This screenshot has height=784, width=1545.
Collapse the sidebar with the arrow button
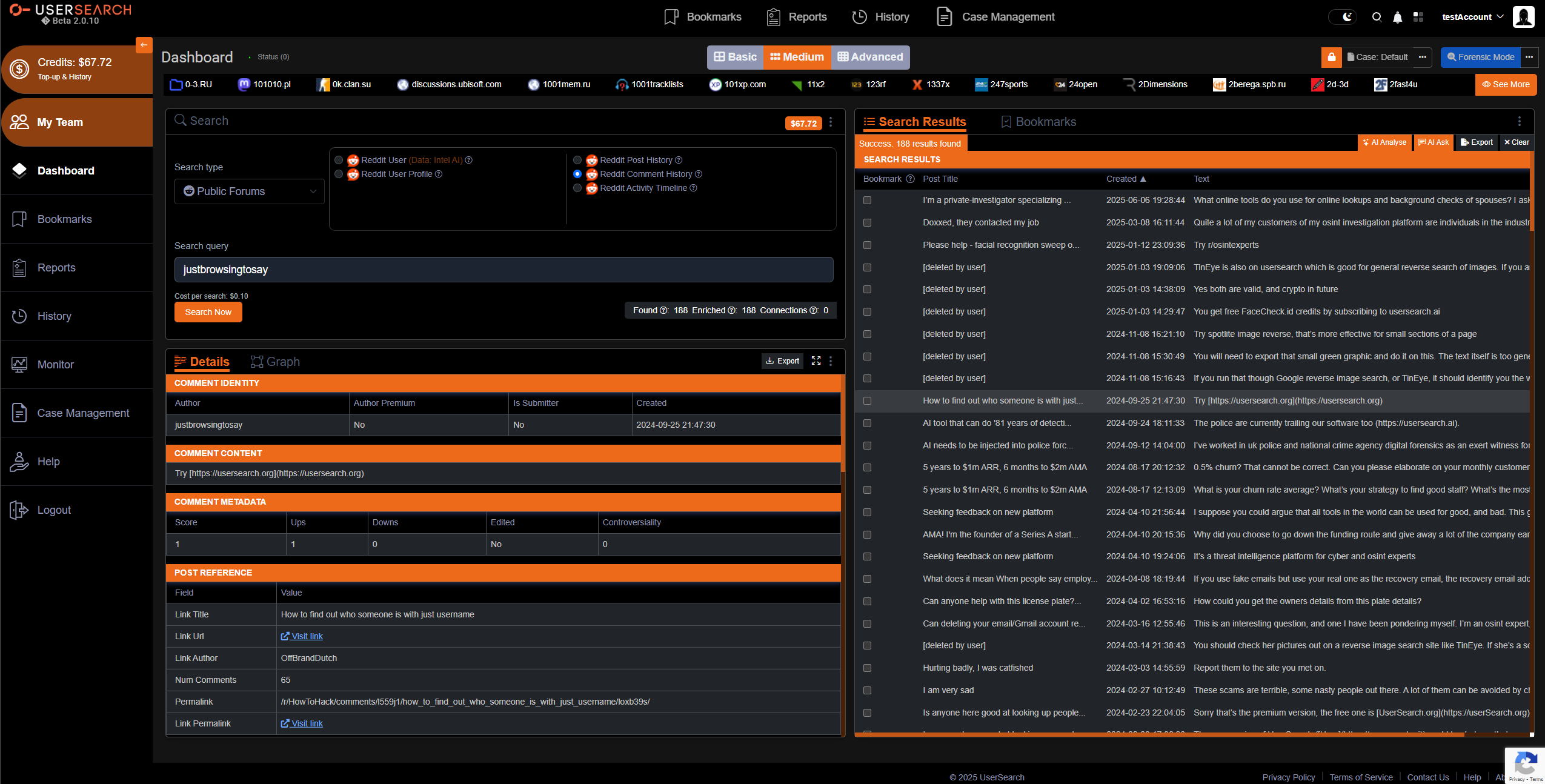point(144,45)
